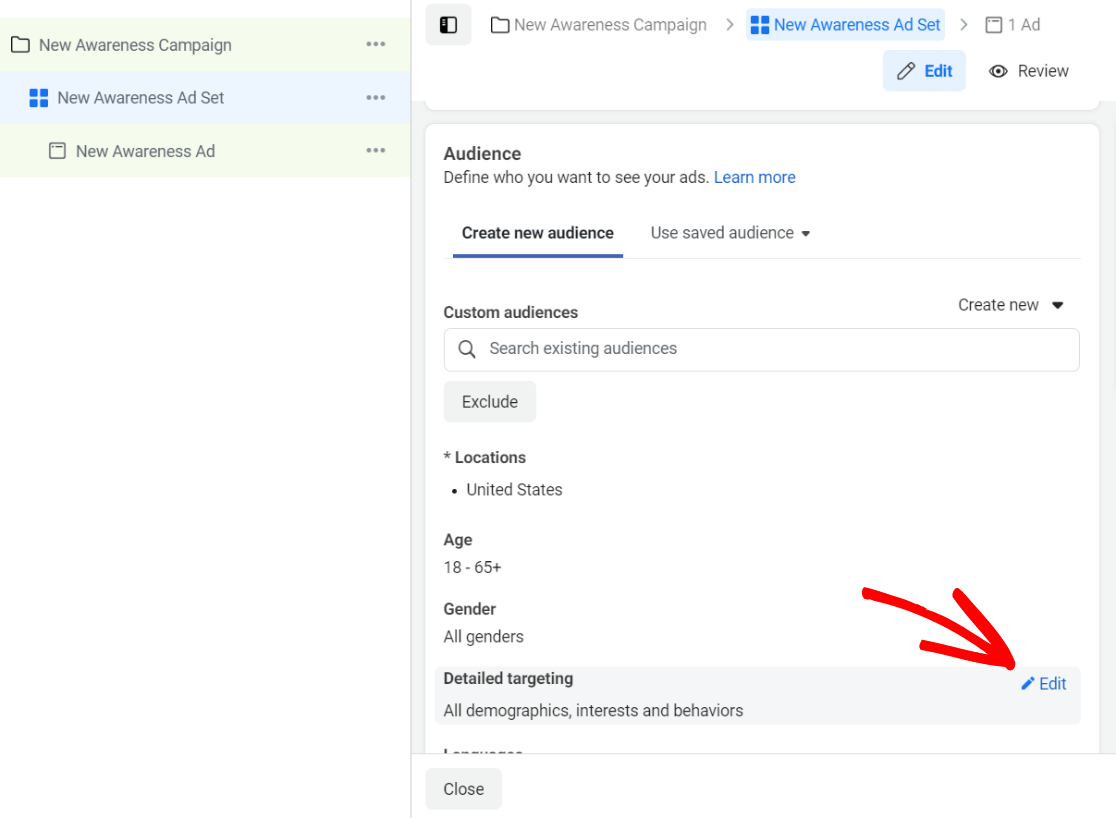Edit the Detailed targeting settings
1116x818 pixels.
pos(1044,683)
